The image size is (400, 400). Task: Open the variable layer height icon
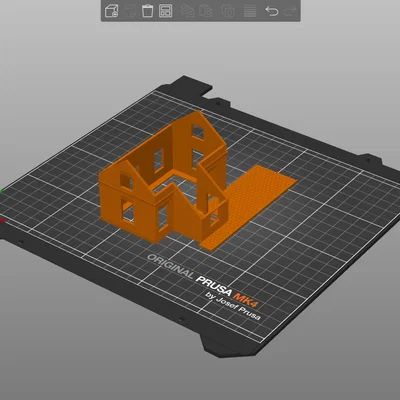click(x=250, y=11)
